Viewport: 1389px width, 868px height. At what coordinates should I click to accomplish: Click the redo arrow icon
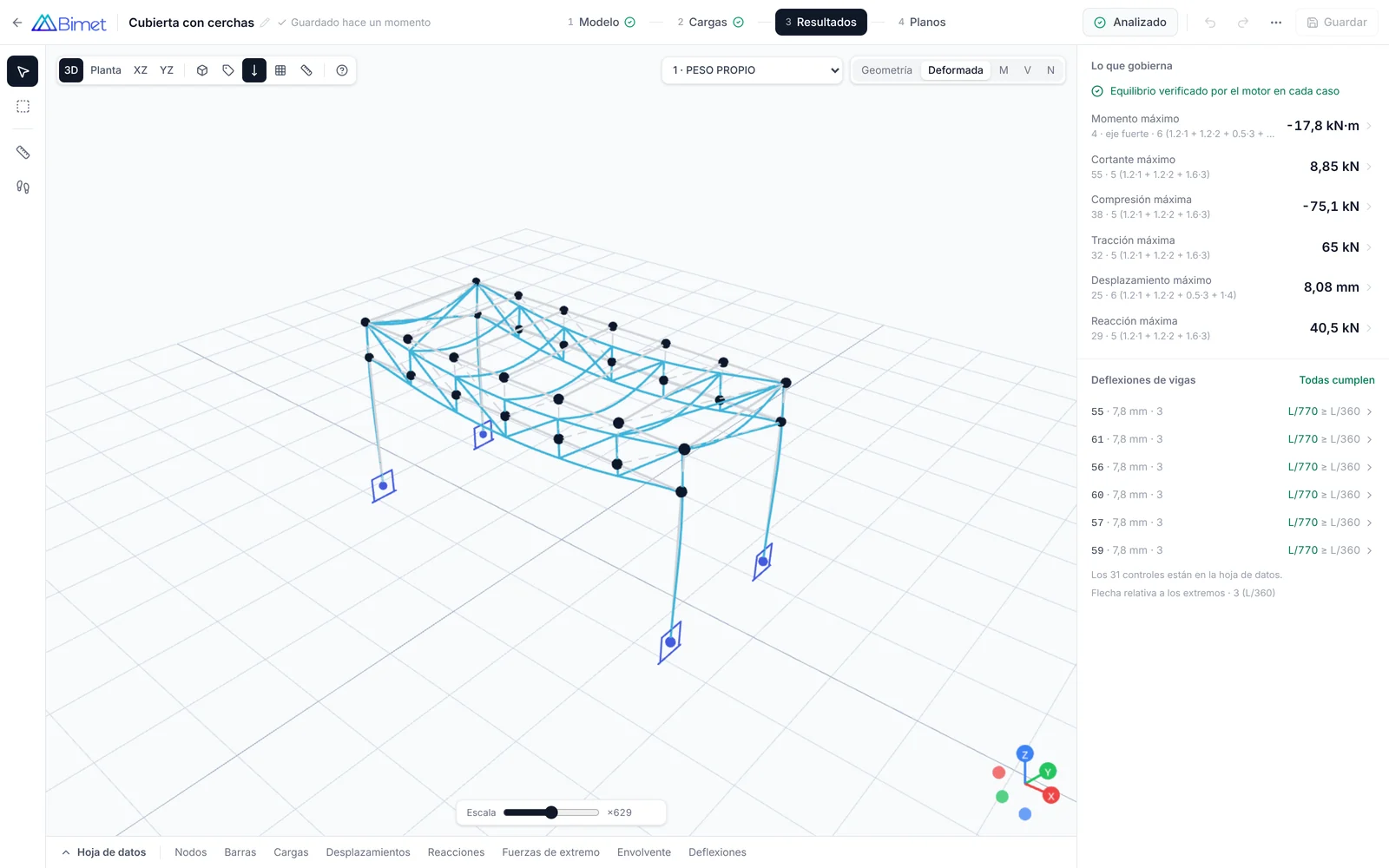pyautogui.click(x=1243, y=23)
